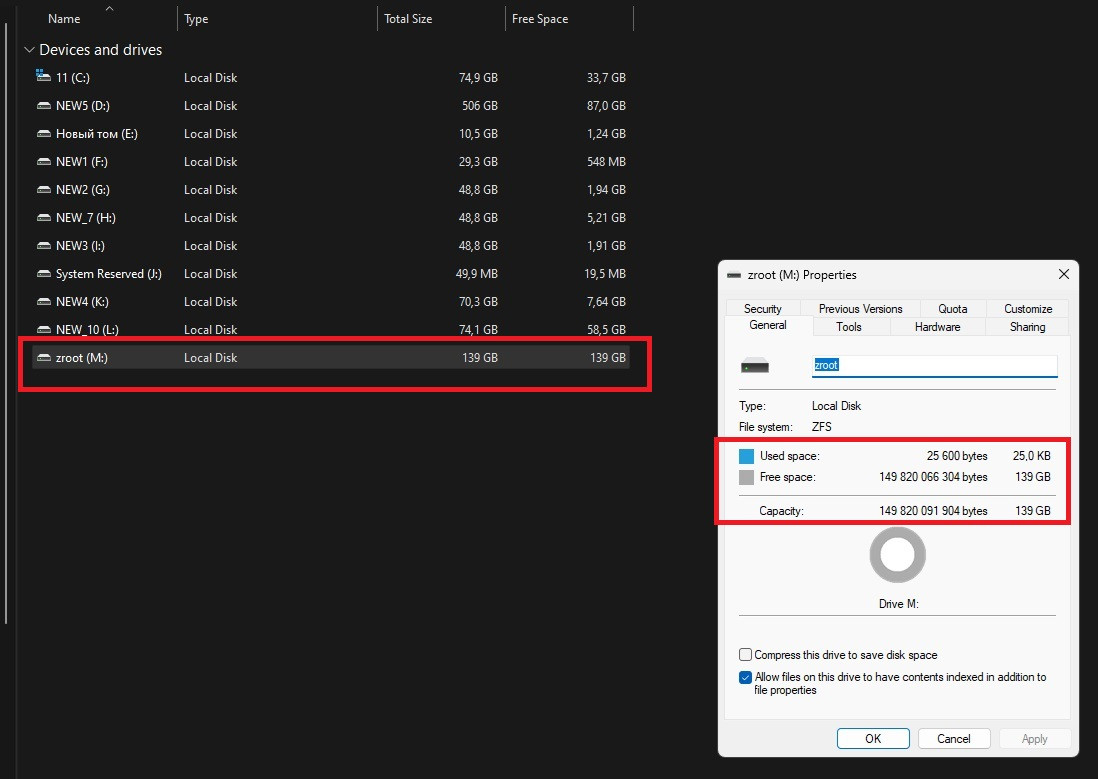Image resolution: width=1098 pixels, height=779 pixels.
Task: Click the NEW_7 (H:) drive icon
Action: [x=43, y=218]
